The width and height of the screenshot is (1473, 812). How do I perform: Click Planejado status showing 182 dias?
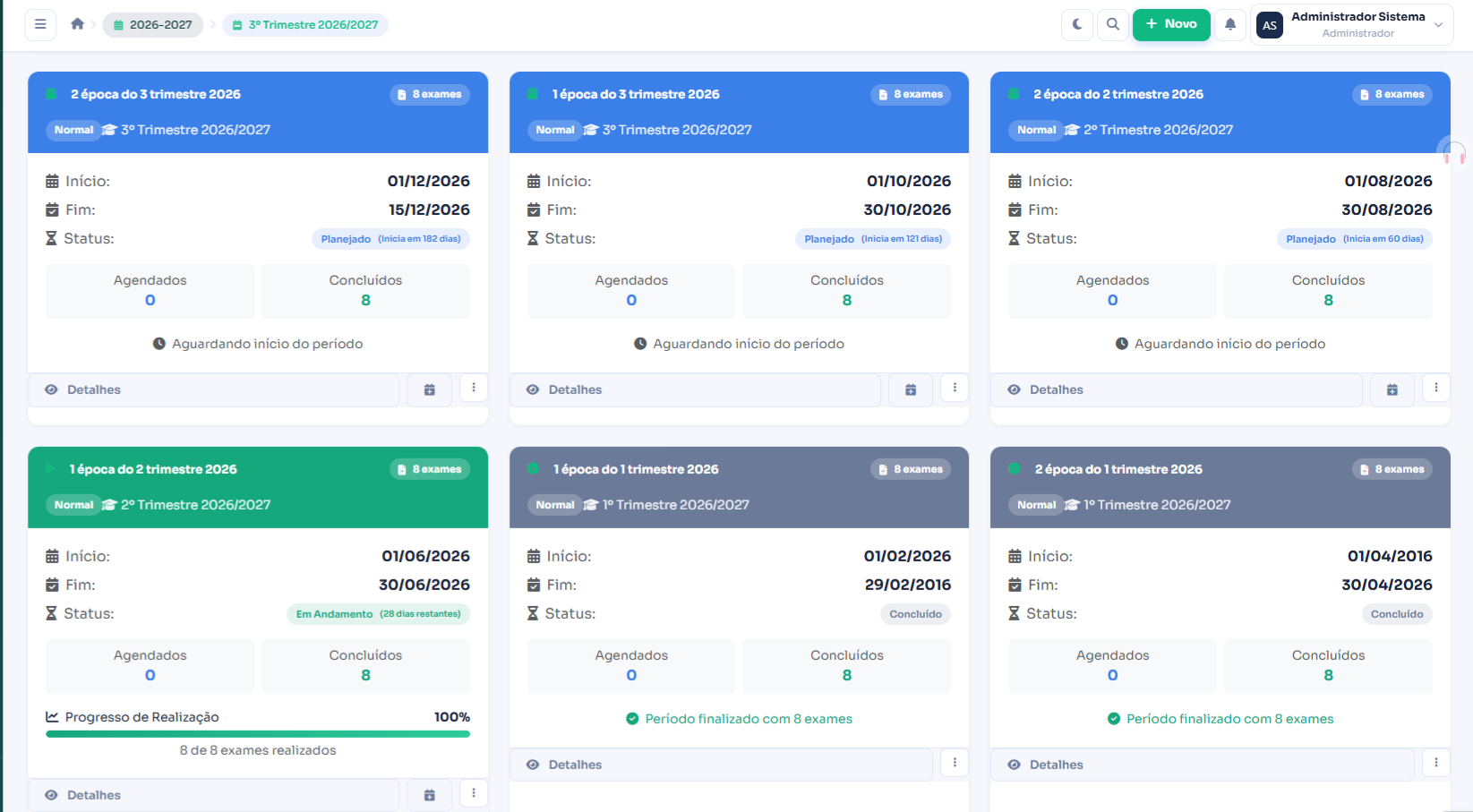tap(391, 239)
